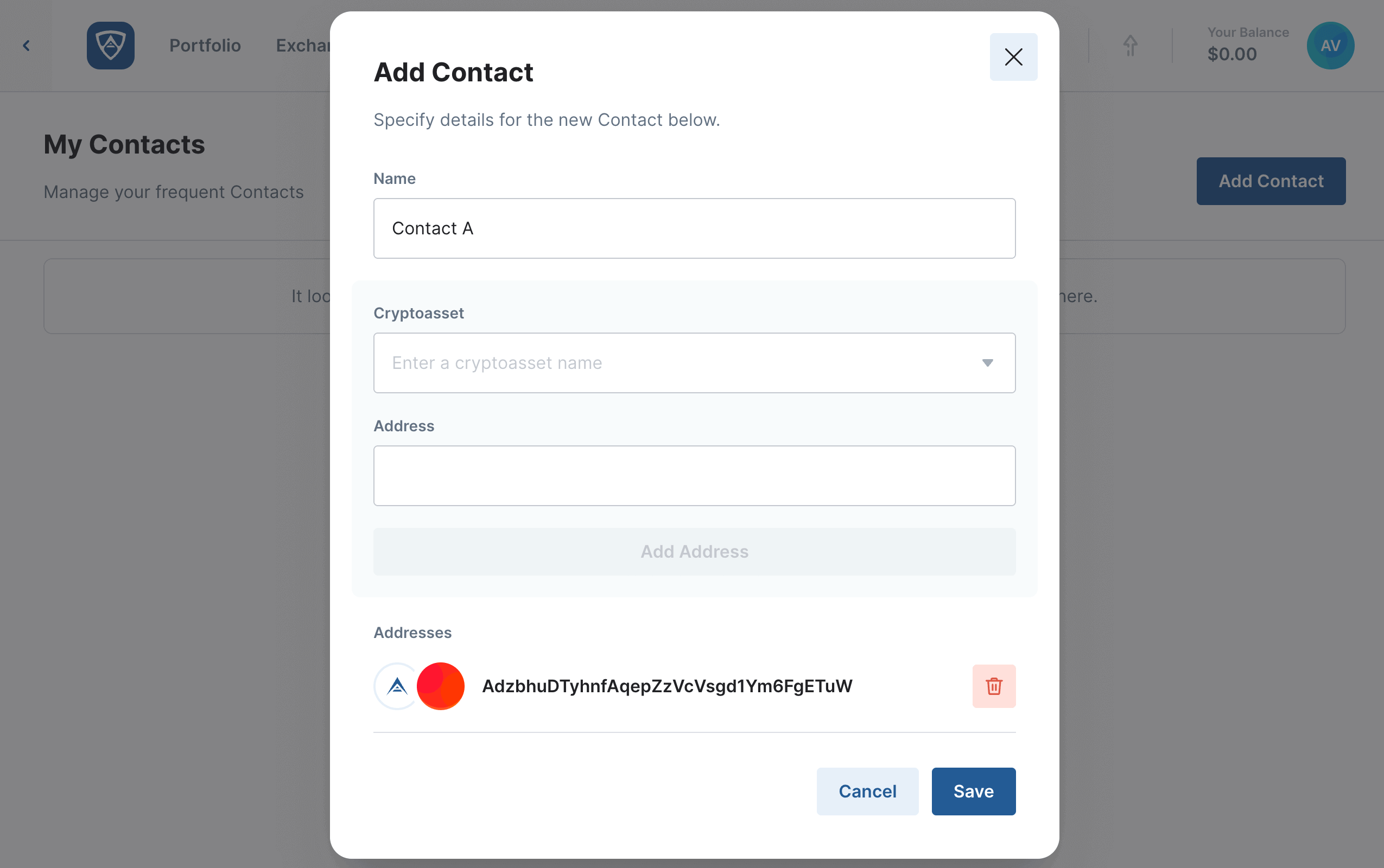Open the Portfolio menu item
This screenshot has height=868, width=1384.
pyautogui.click(x=205, y=46)
